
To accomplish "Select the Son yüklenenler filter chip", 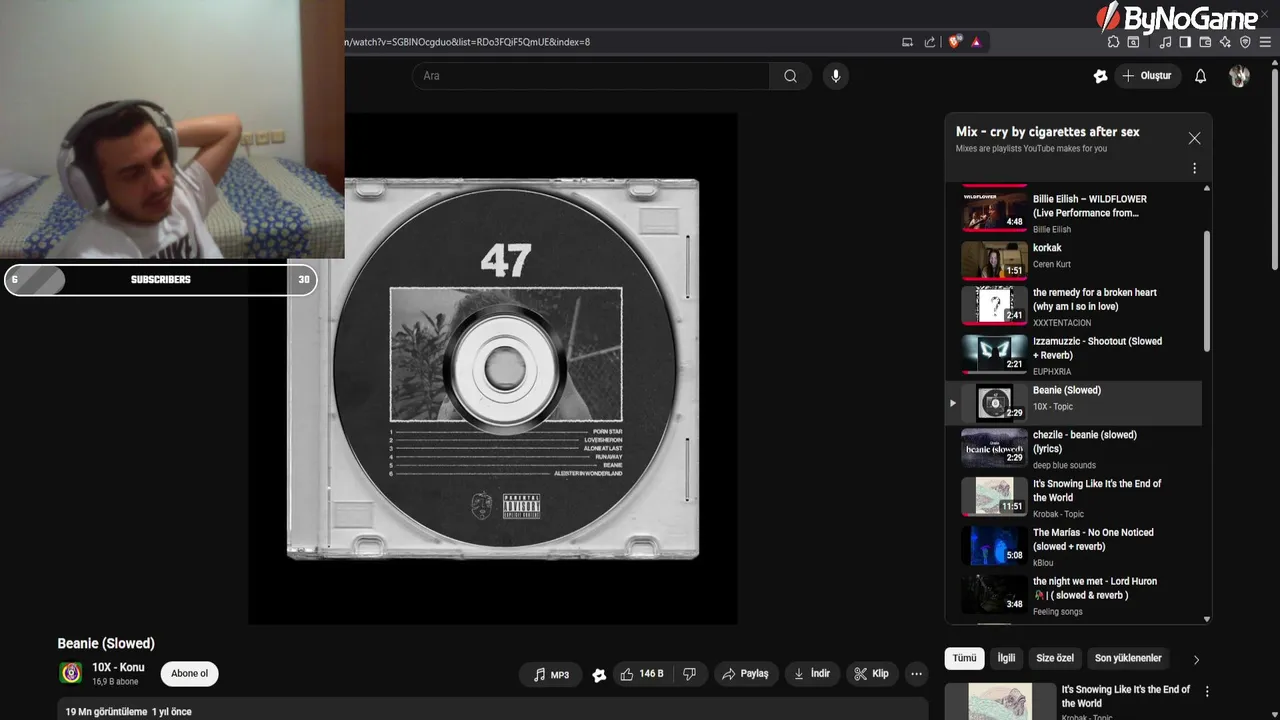I will 1128,658.
